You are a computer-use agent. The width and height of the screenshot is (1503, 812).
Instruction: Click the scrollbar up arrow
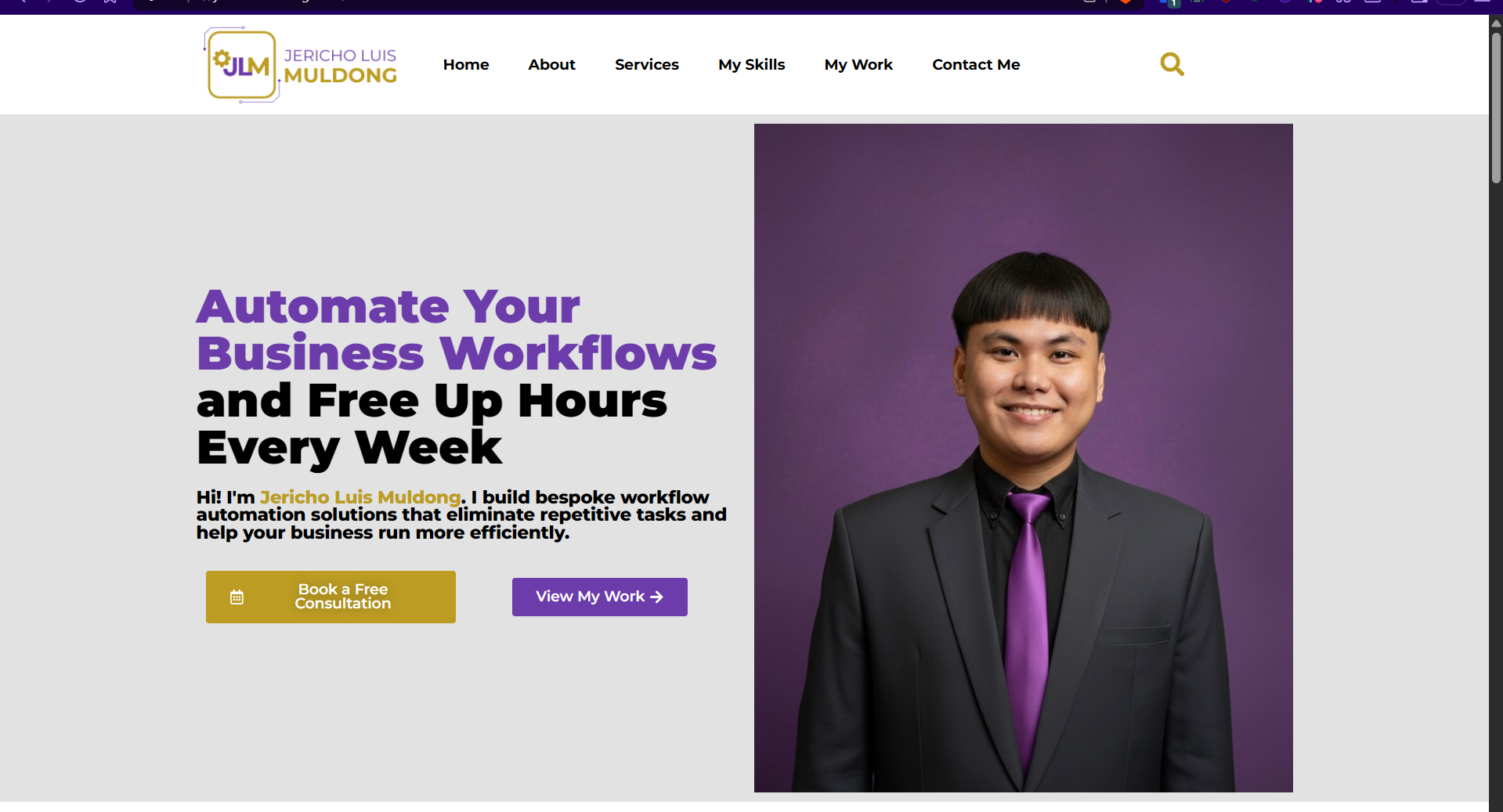pyautogui.click(x=1496, y=23)
